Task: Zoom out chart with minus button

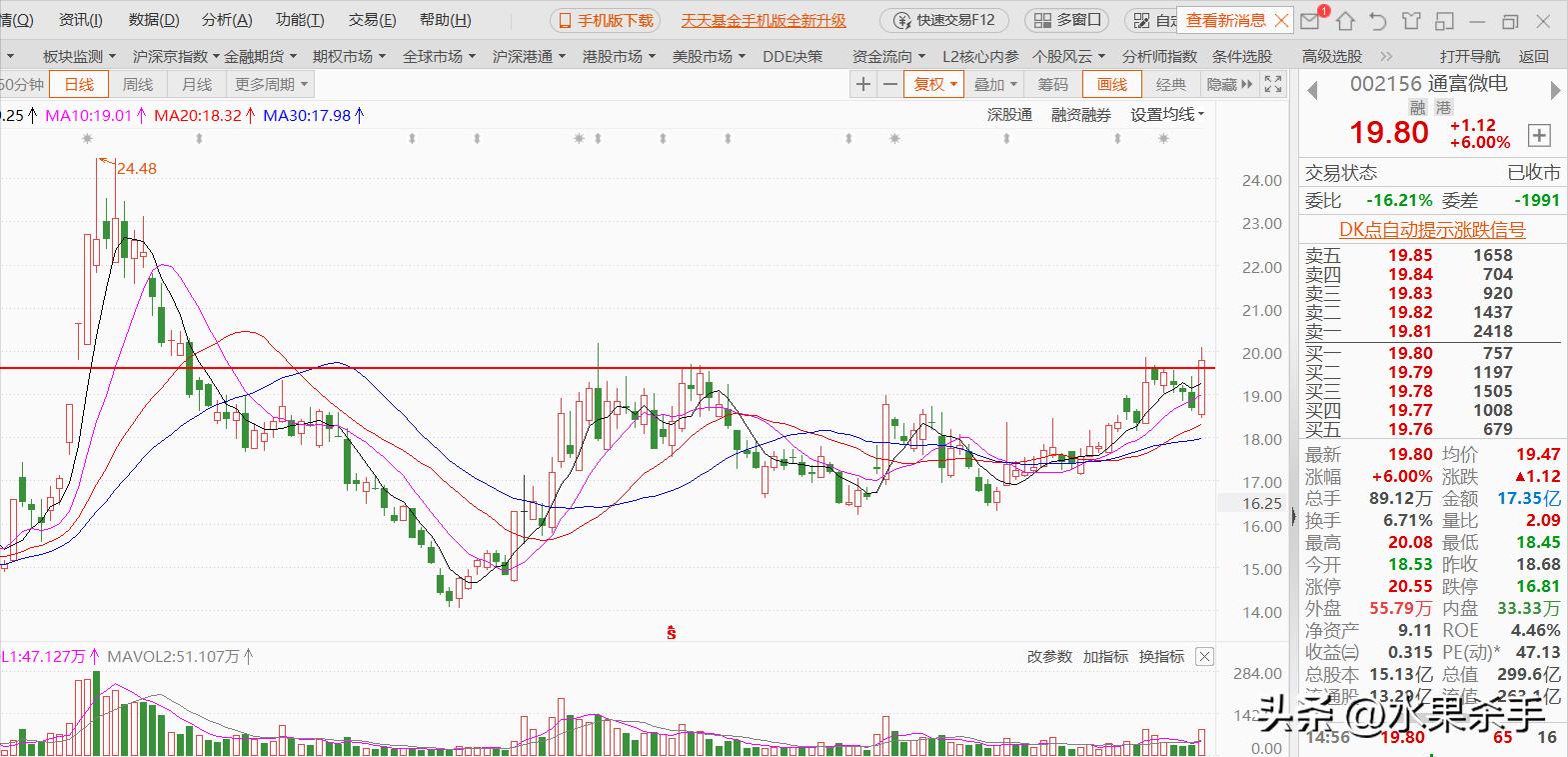Action: pos(889,85)
